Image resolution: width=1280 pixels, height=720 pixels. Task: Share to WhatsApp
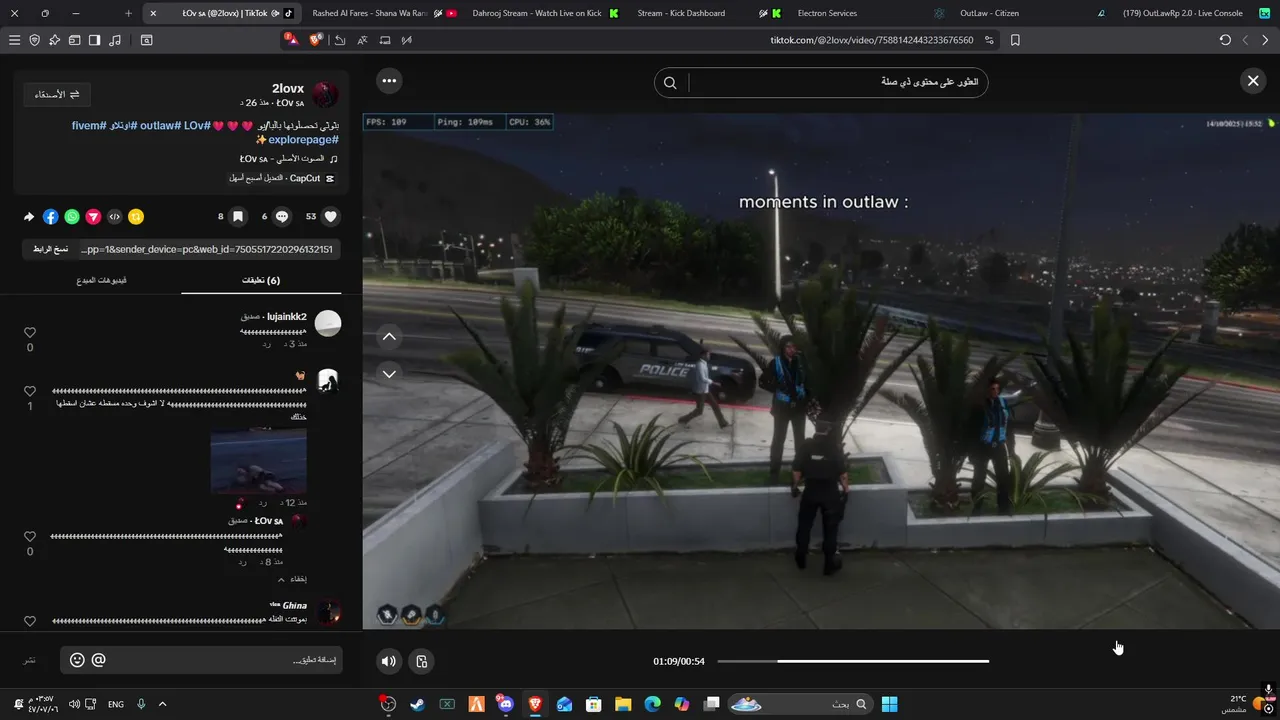tap(72, 216)
